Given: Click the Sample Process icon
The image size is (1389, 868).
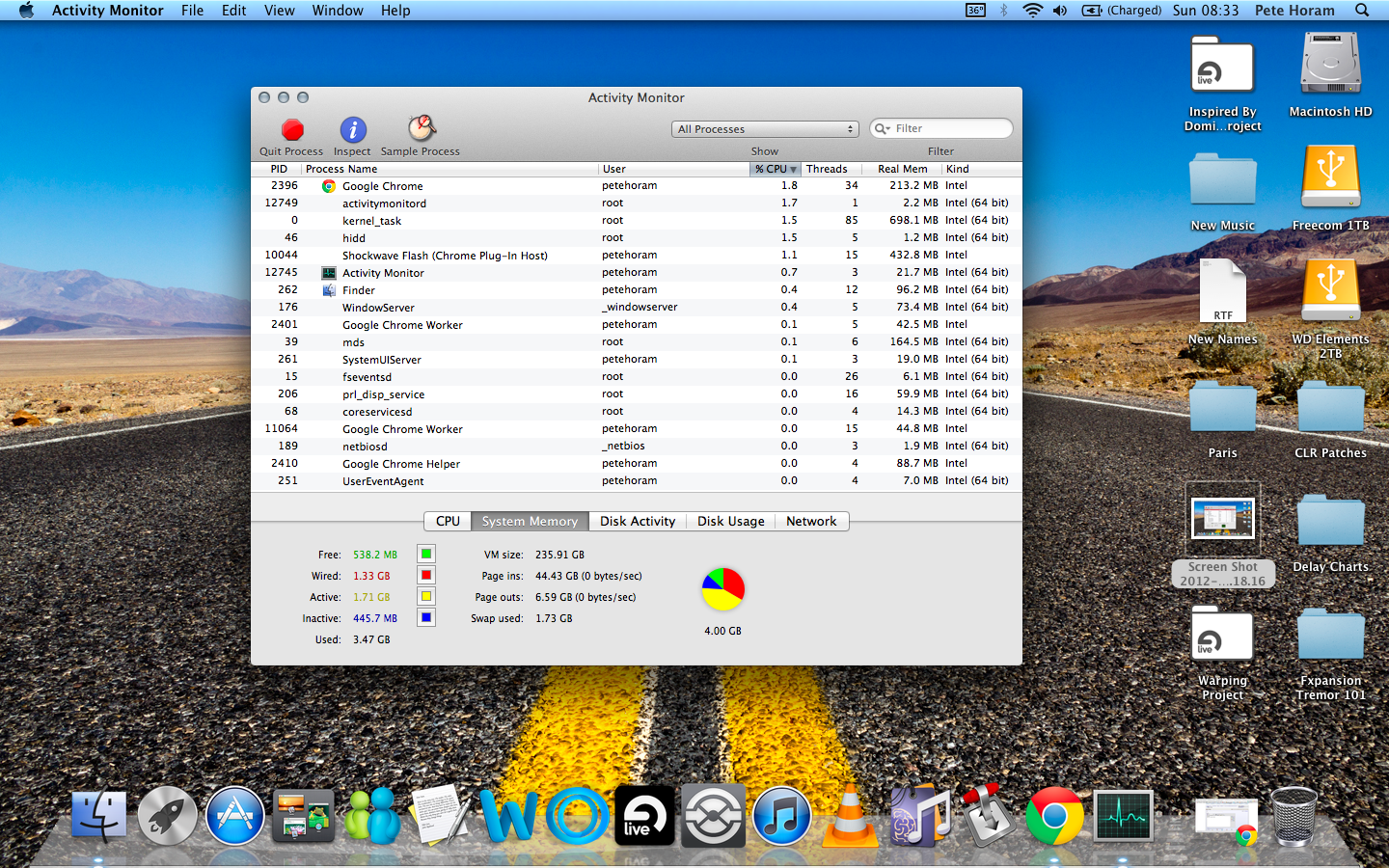Looking at the screenshot, I should [x=422, y=128].
